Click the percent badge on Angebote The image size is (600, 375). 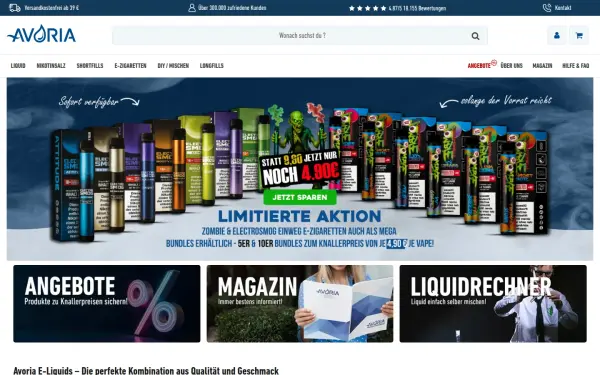tap(494, 62)
